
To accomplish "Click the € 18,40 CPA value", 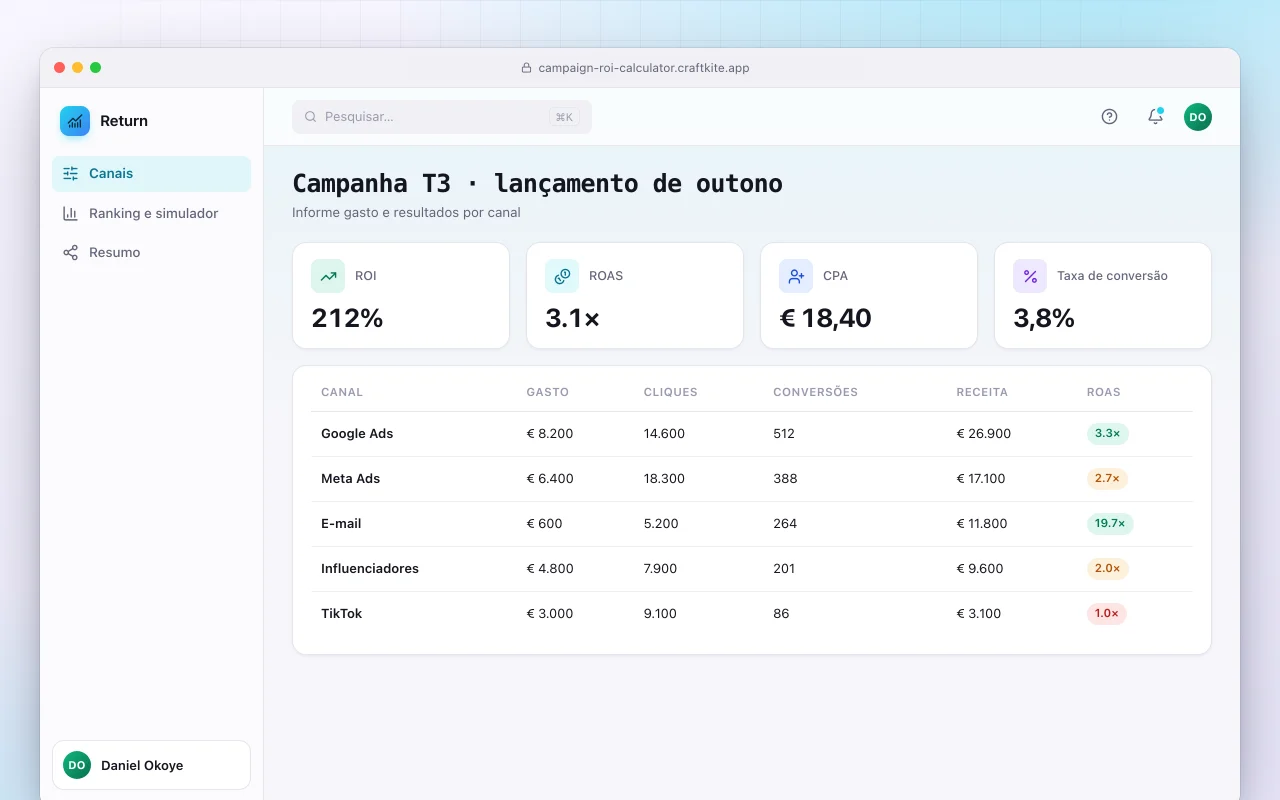I will [825, 318].
